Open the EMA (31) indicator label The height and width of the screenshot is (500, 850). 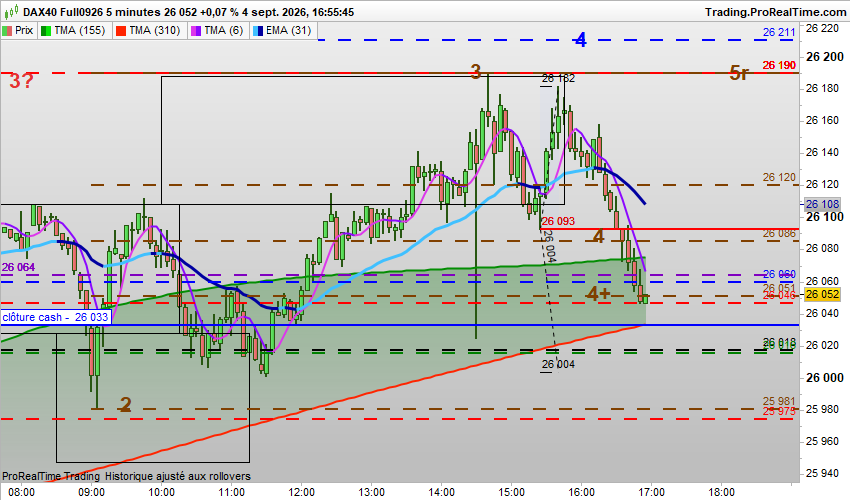coord(289,30)
